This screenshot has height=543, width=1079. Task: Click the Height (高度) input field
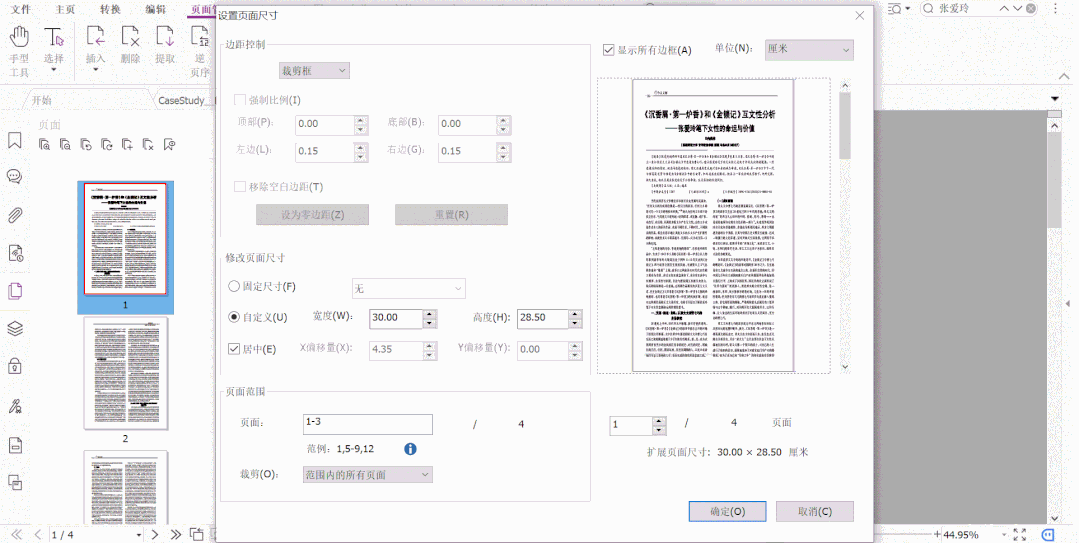[542, 317]
